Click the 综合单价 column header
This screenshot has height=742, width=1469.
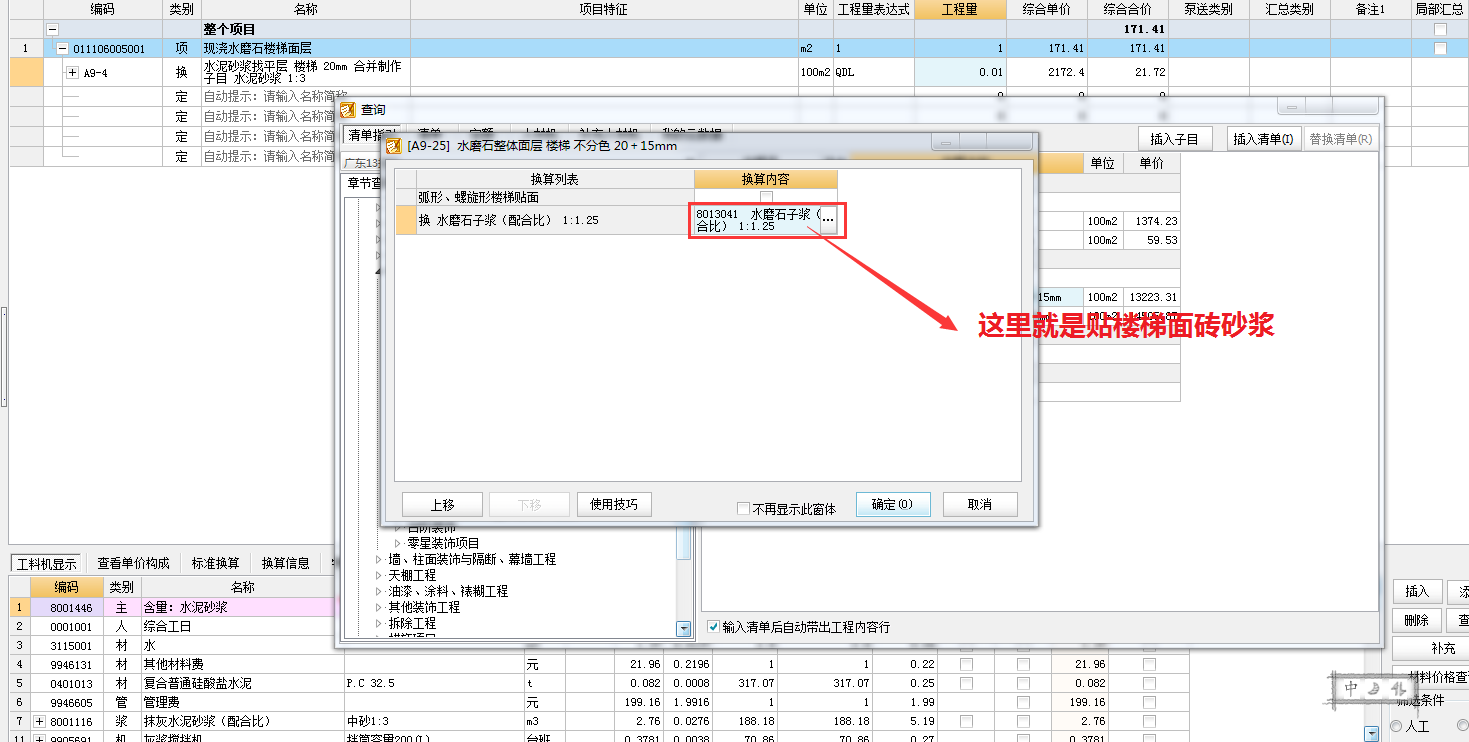(1047, 9)
